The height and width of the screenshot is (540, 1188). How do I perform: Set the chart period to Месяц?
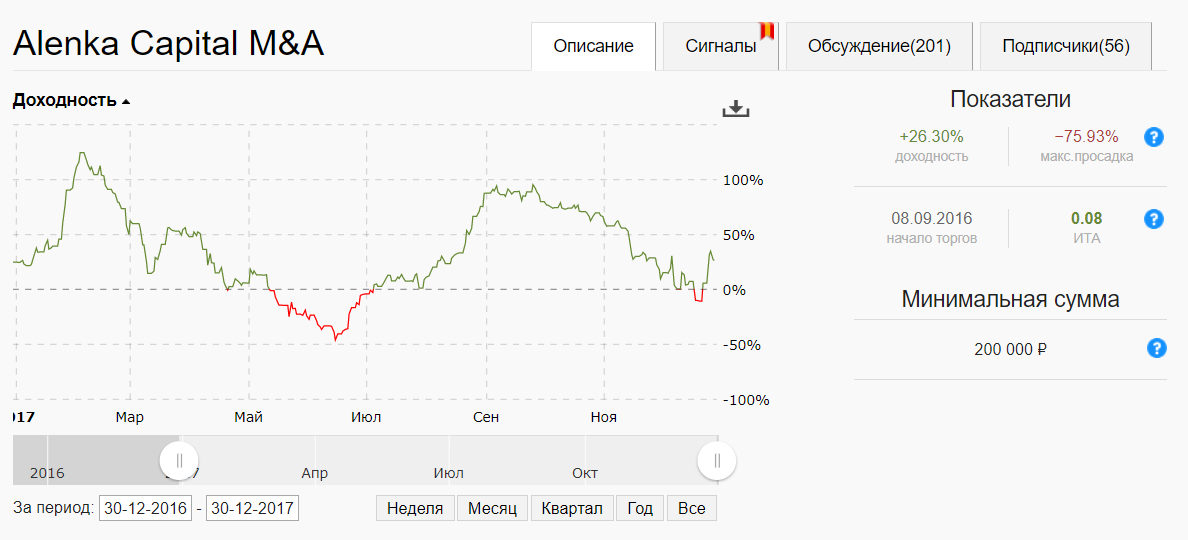(x=492, y=508)
